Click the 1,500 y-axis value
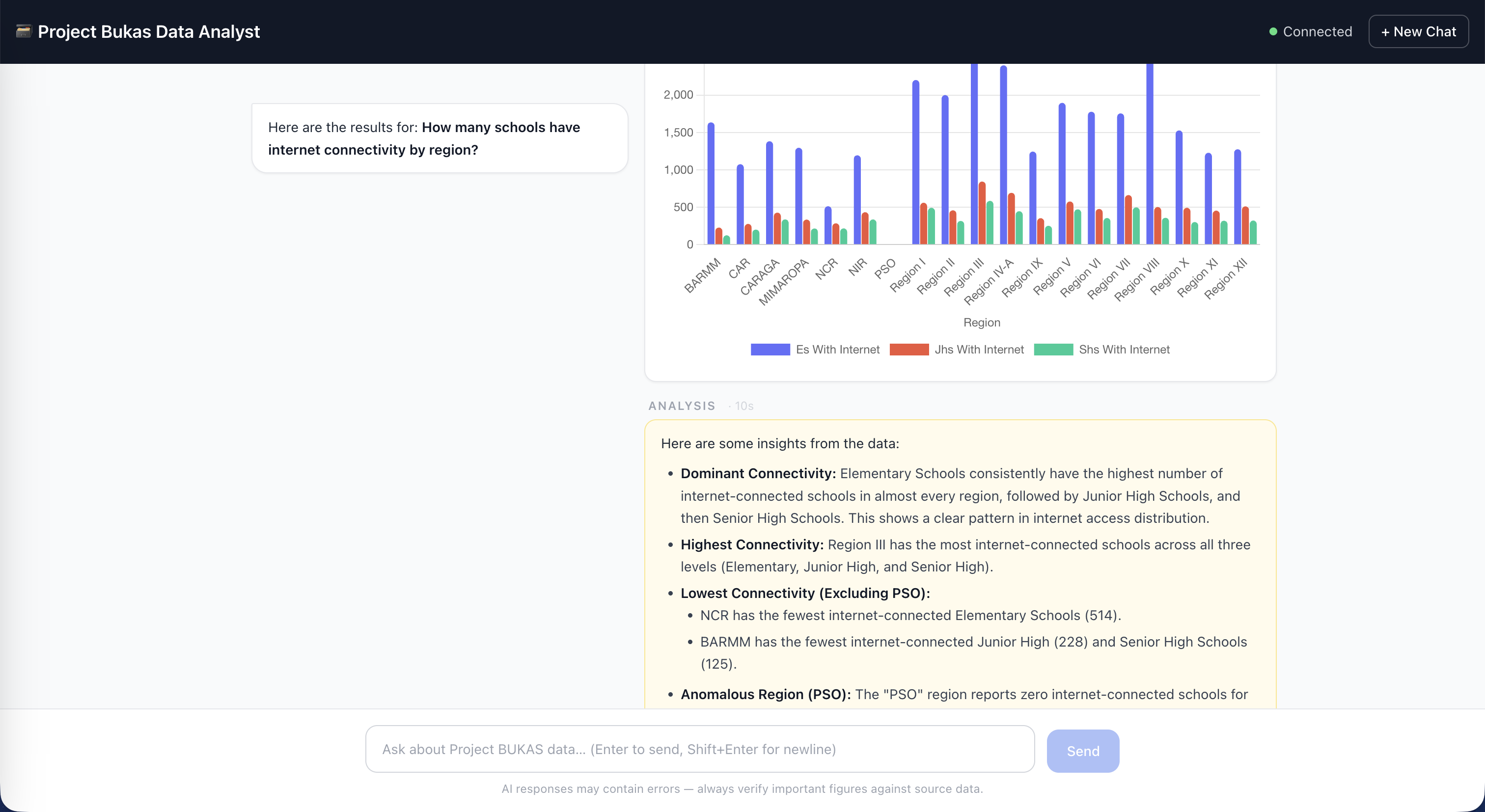 coord(678,133)
